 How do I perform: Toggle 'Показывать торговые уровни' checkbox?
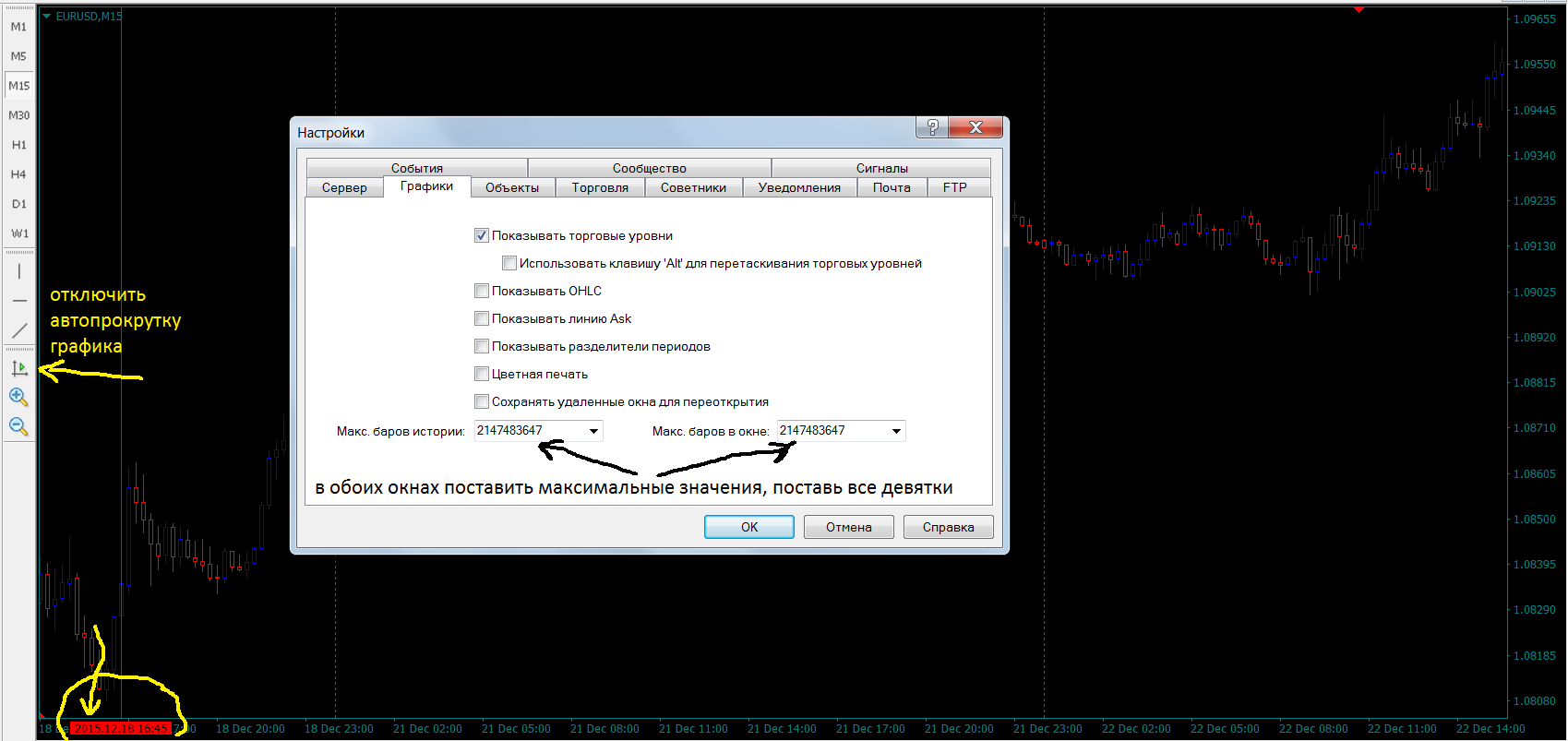pyautogui.click(x=482, y=235)
